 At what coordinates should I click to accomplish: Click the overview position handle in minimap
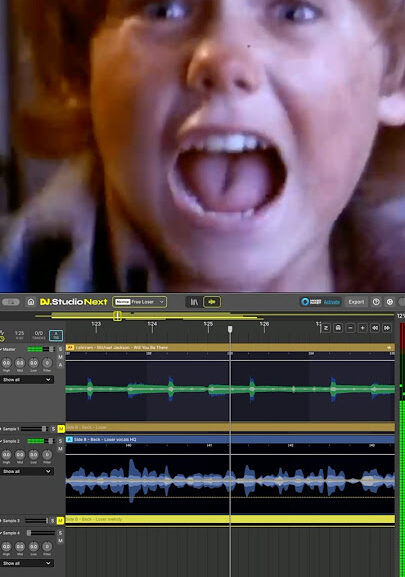click(x=117, y=316)
